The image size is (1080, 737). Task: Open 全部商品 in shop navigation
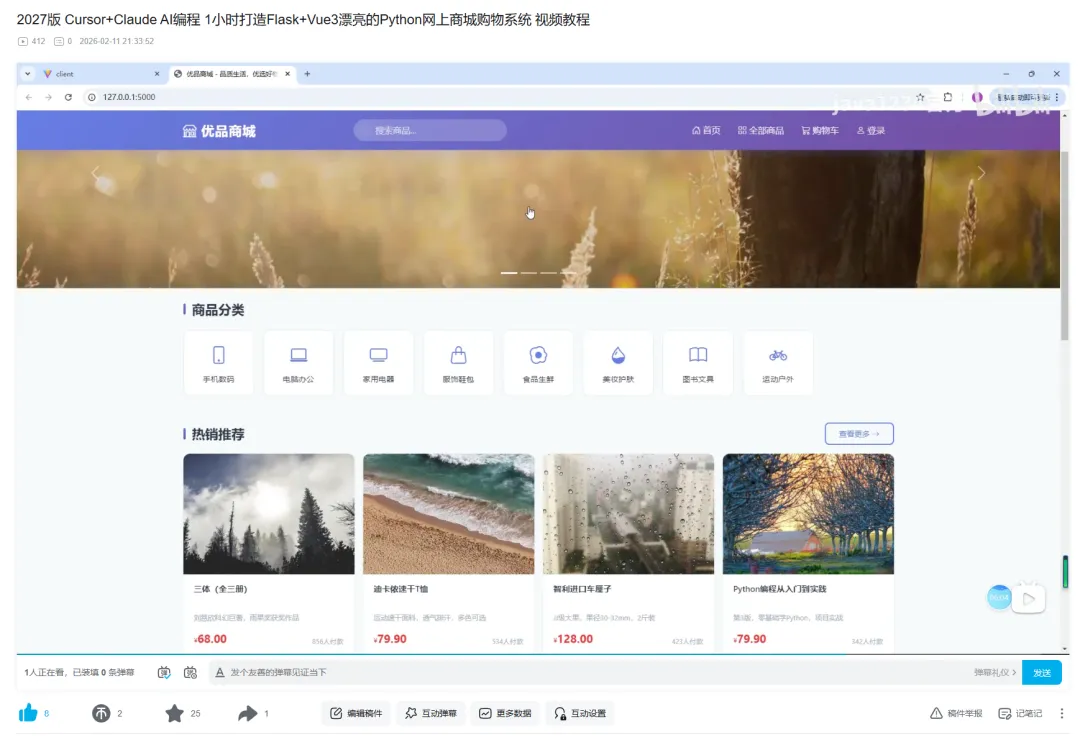(760, 130)
